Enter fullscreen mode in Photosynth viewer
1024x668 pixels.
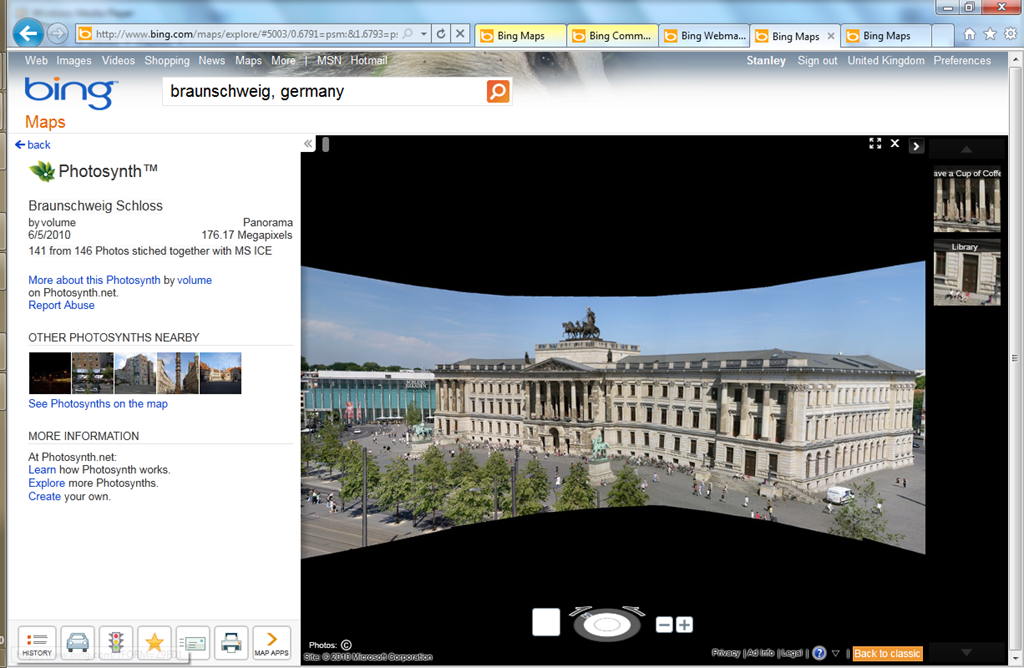875,144
